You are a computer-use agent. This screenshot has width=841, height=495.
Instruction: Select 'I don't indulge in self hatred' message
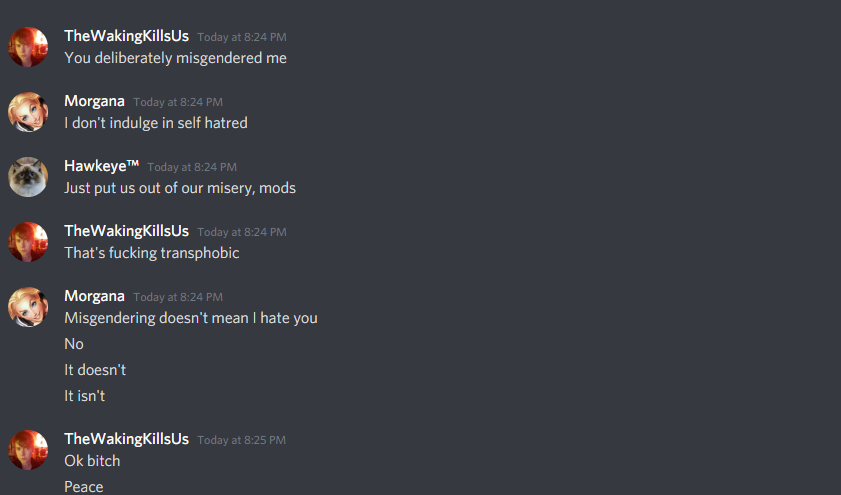[x=156, y=123]
